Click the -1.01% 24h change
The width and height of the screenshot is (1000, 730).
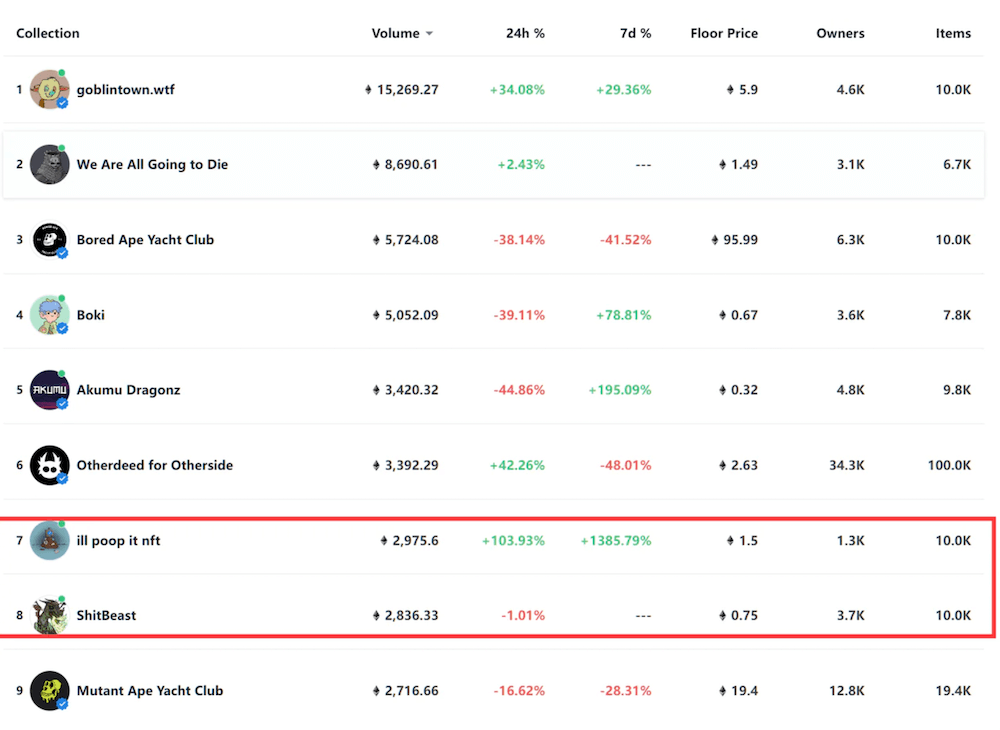pyautogui.click(x=523, y=615)
